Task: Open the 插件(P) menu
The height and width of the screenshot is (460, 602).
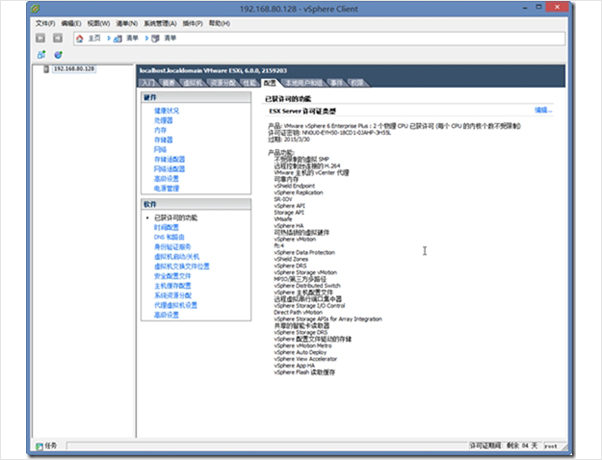Action: 192,23
